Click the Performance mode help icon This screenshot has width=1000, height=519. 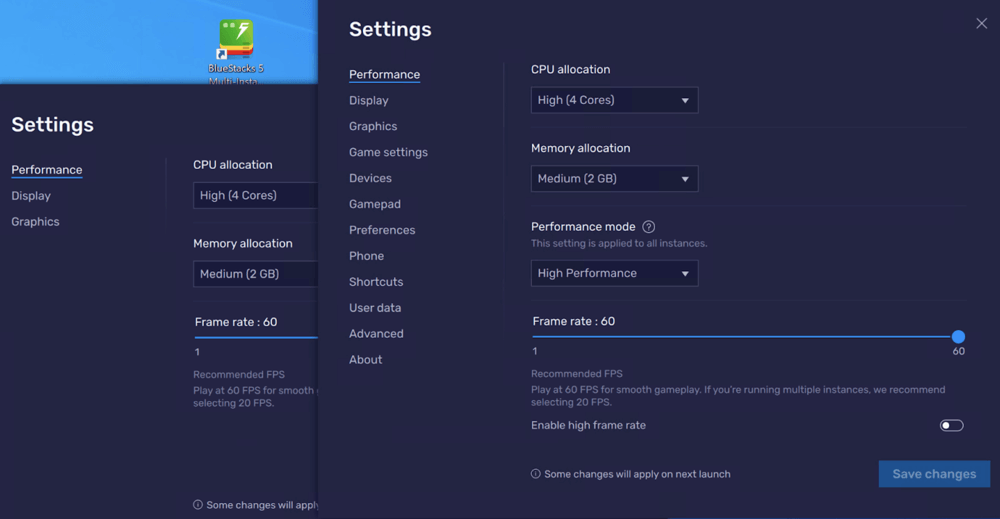649,227
